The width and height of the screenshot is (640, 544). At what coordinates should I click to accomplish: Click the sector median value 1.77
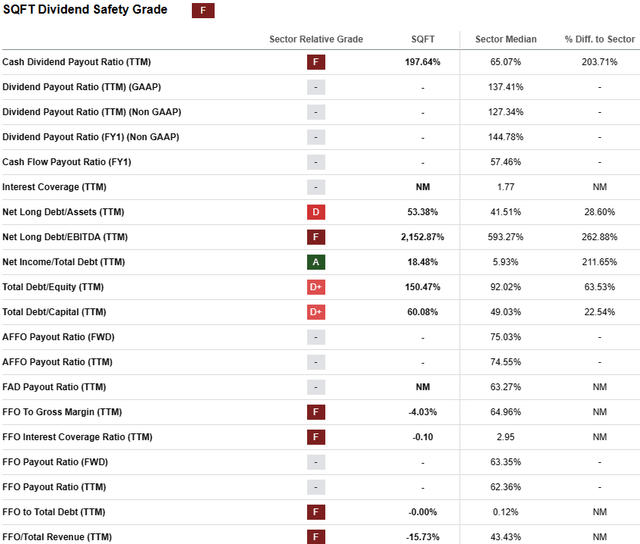click(x=506, y=187)
